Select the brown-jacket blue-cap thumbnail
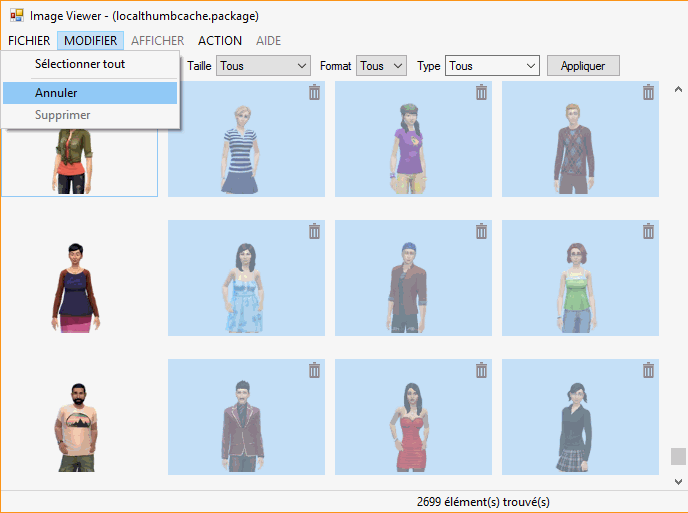 pos(413,278)
